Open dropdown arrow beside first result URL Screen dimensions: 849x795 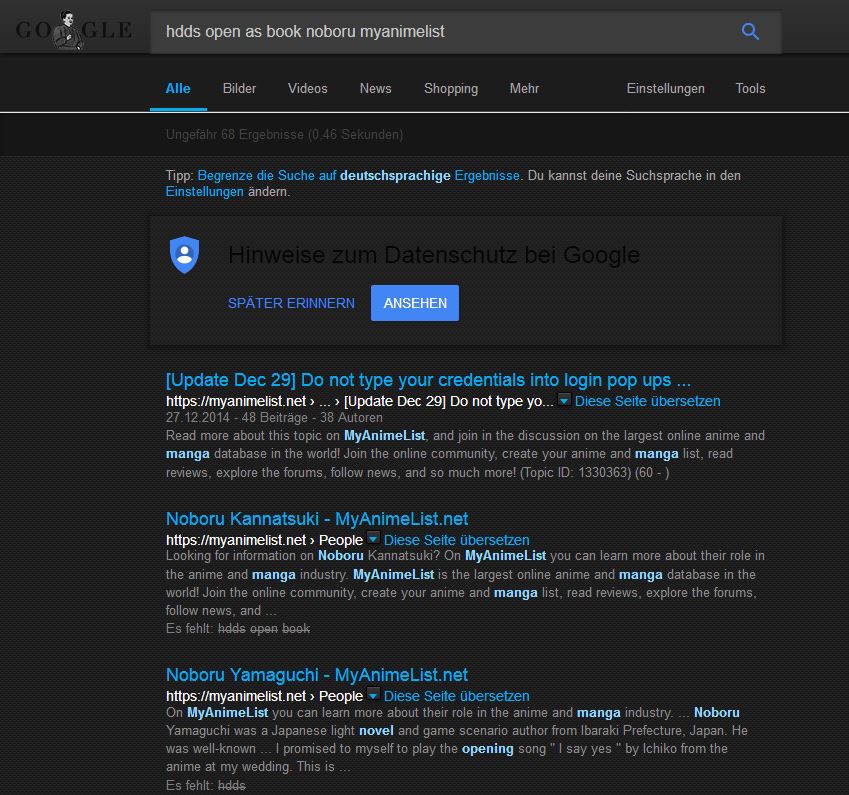click(x=565, y=400)
